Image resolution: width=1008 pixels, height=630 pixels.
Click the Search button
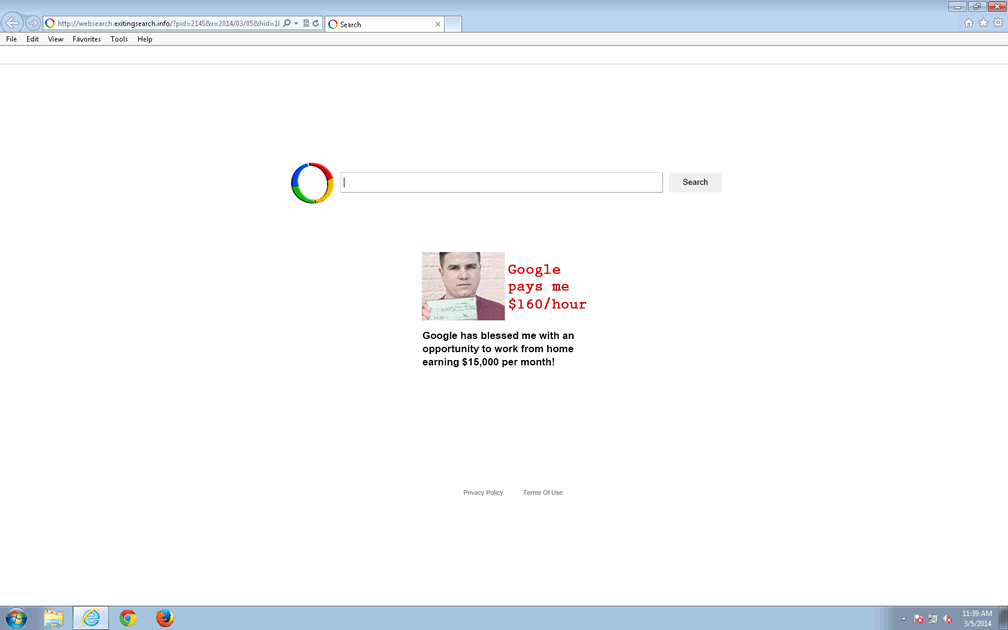(695, 182)
